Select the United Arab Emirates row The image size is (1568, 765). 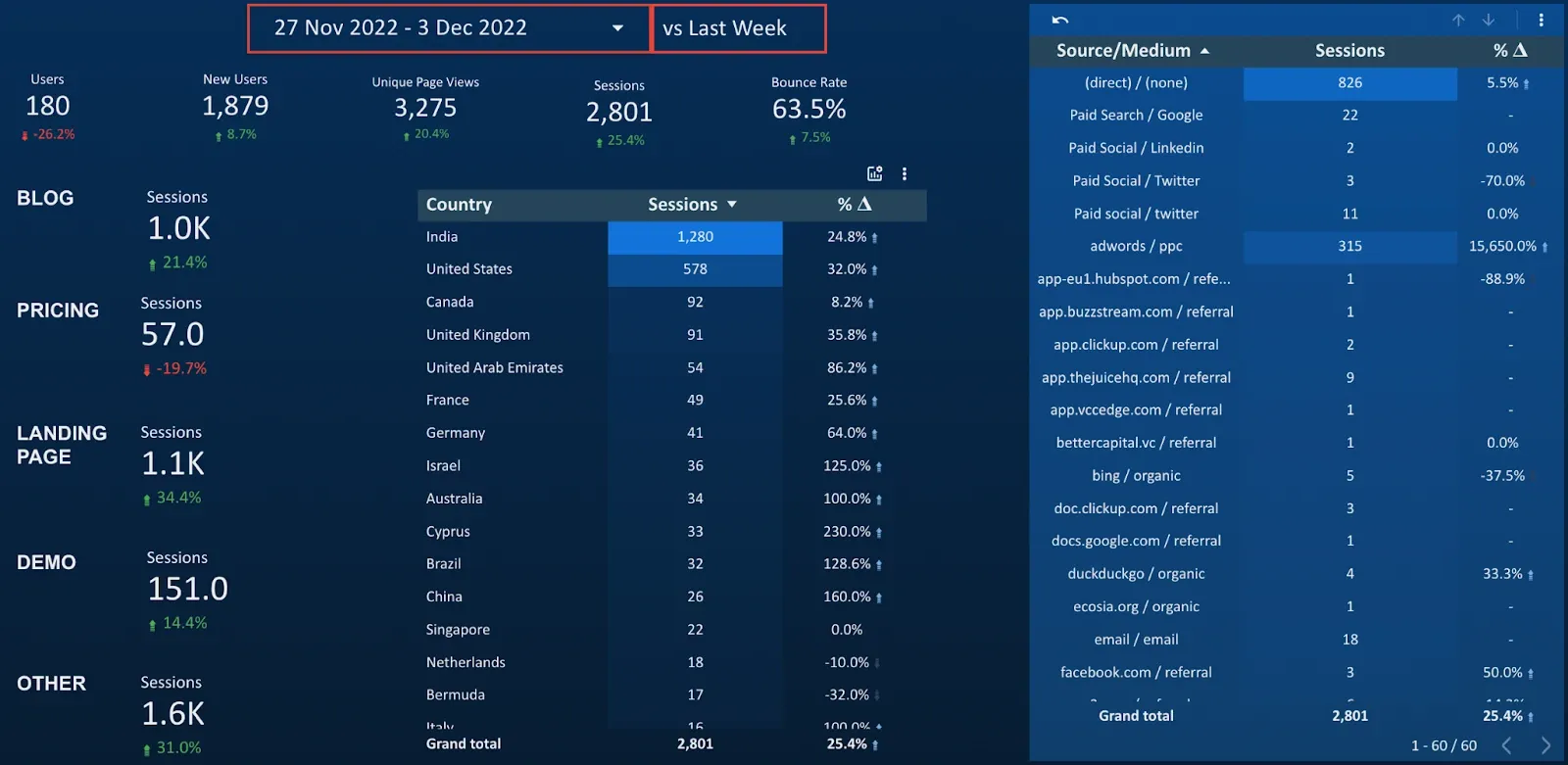tap(671, 368)
